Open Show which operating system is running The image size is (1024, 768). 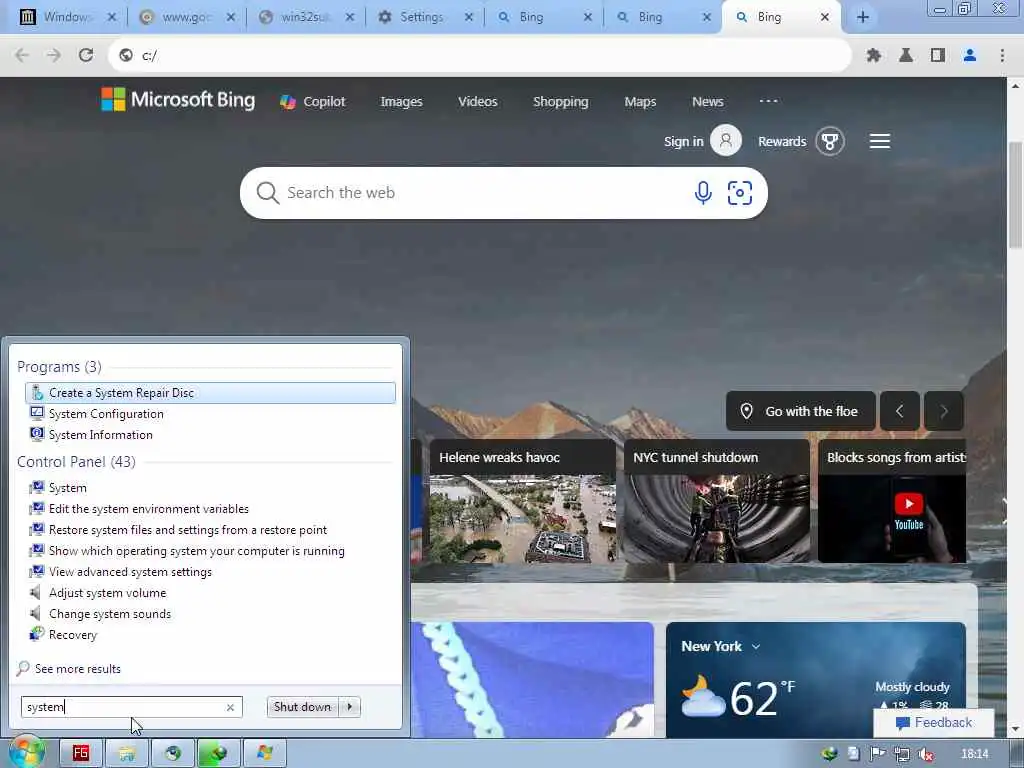(x=196, y=551)
